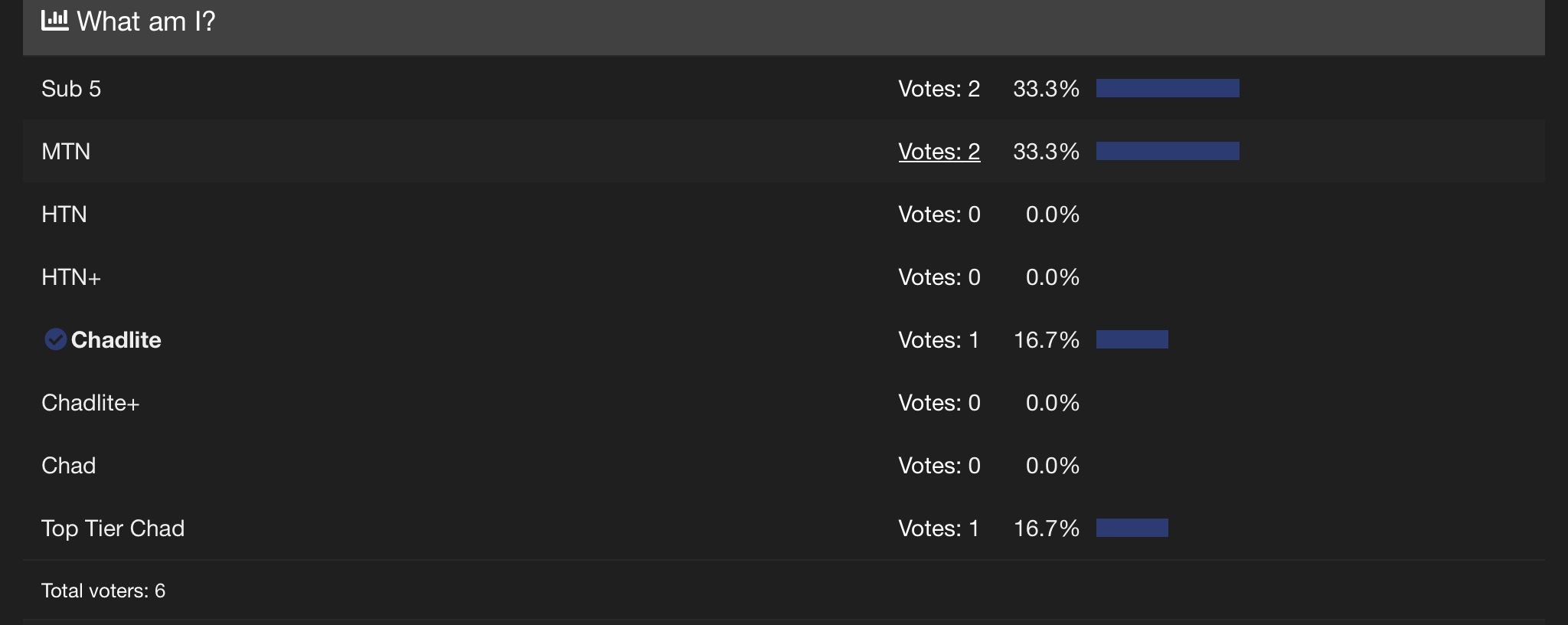The image size is (1568, 625).
Task: Click the MTN result bar
Action: [1168, 151]
